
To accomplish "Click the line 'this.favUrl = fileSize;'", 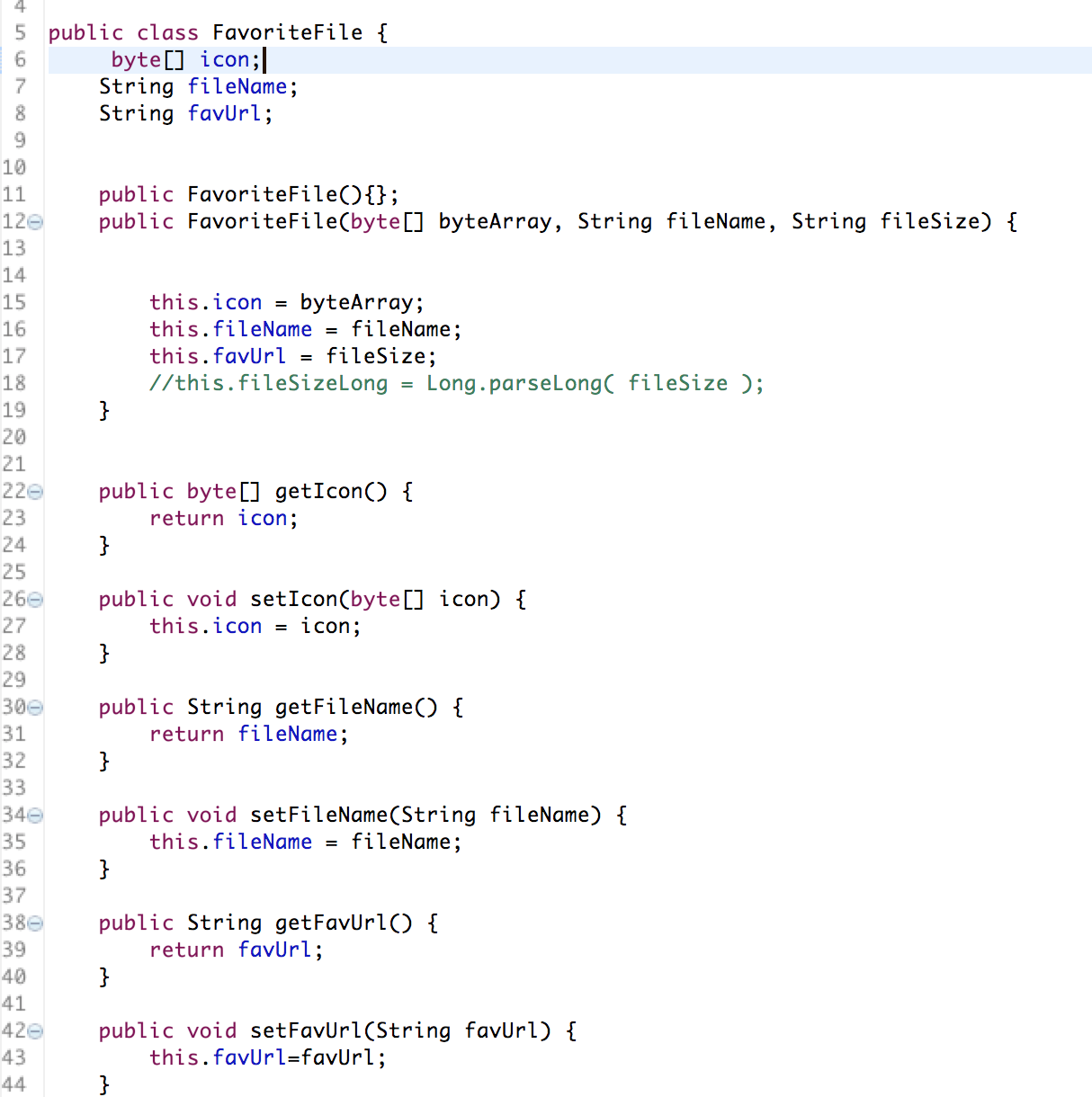I will coord(292,357).
